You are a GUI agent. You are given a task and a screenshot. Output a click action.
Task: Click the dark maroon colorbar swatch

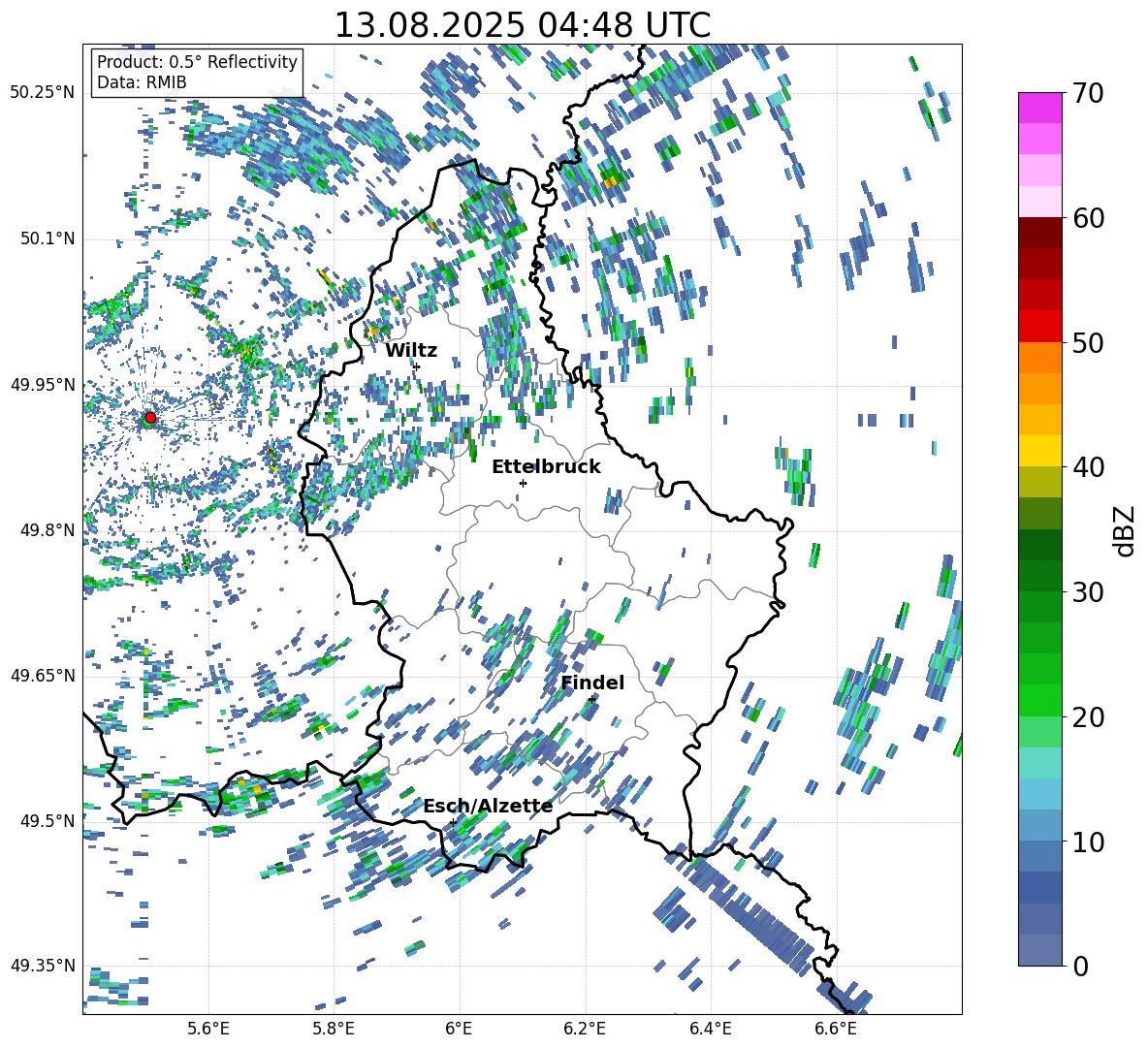click(1040, 233)
